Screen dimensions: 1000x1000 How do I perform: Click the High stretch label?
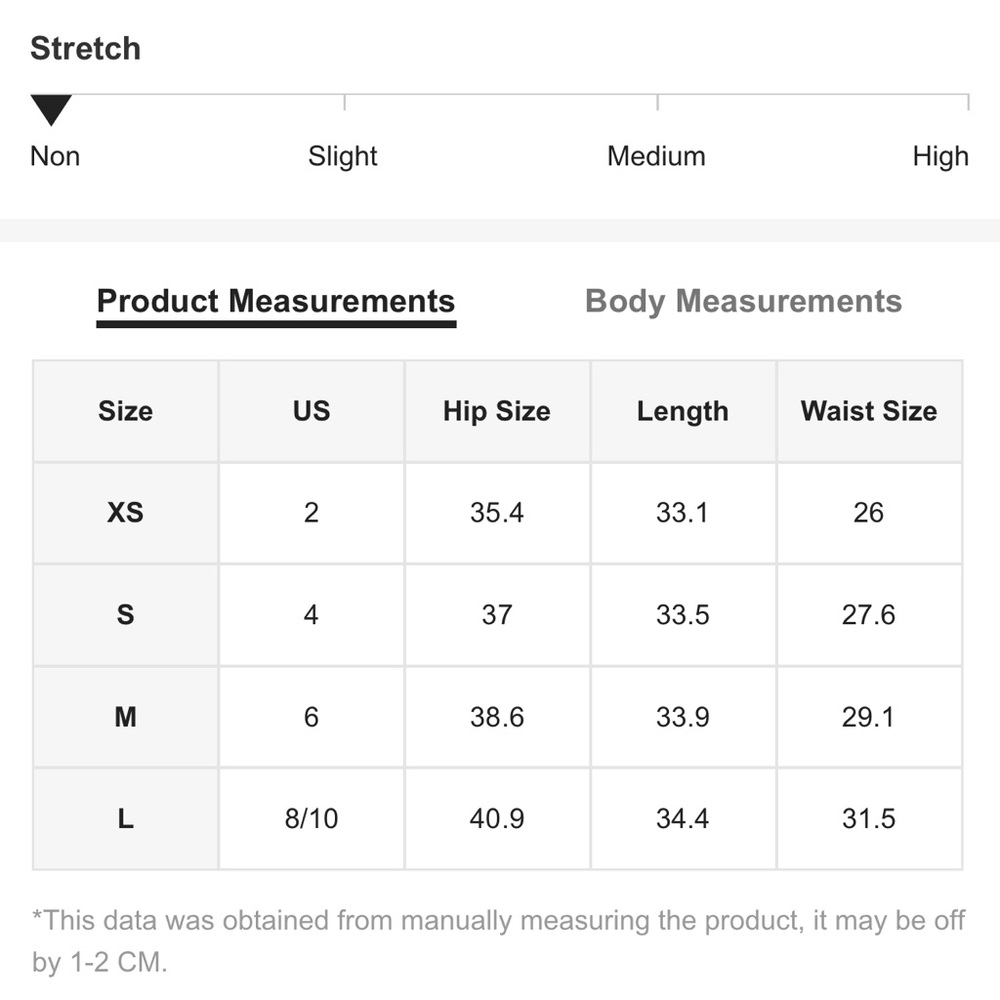point(940,156)
